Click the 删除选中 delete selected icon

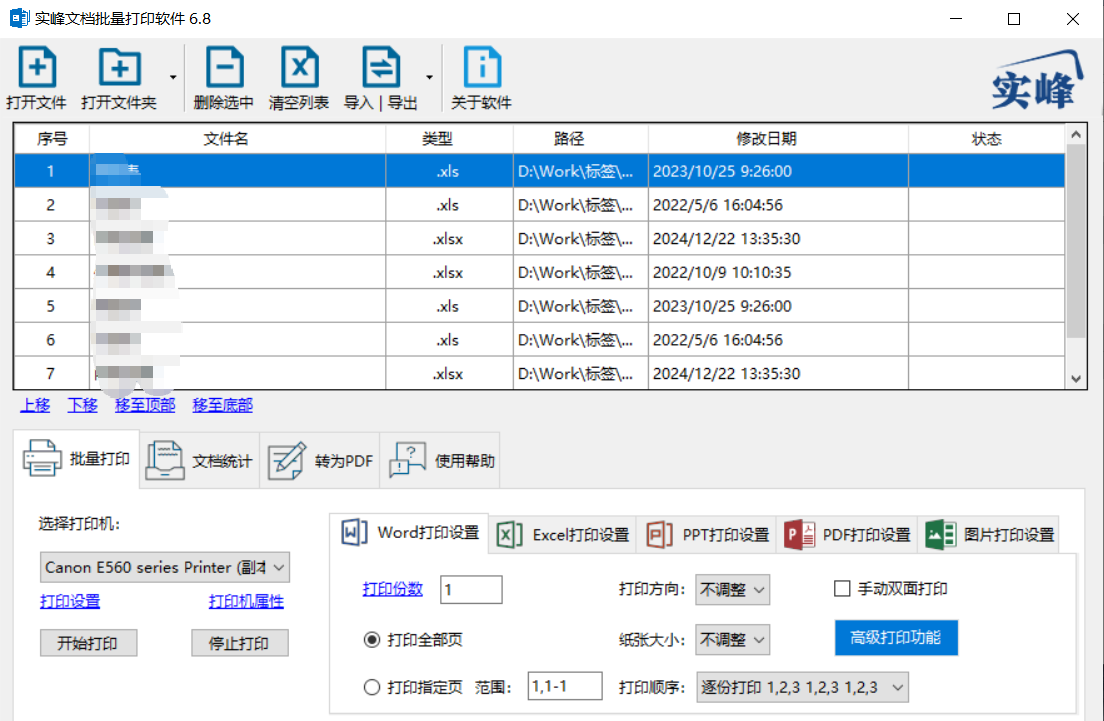[225, 68]
